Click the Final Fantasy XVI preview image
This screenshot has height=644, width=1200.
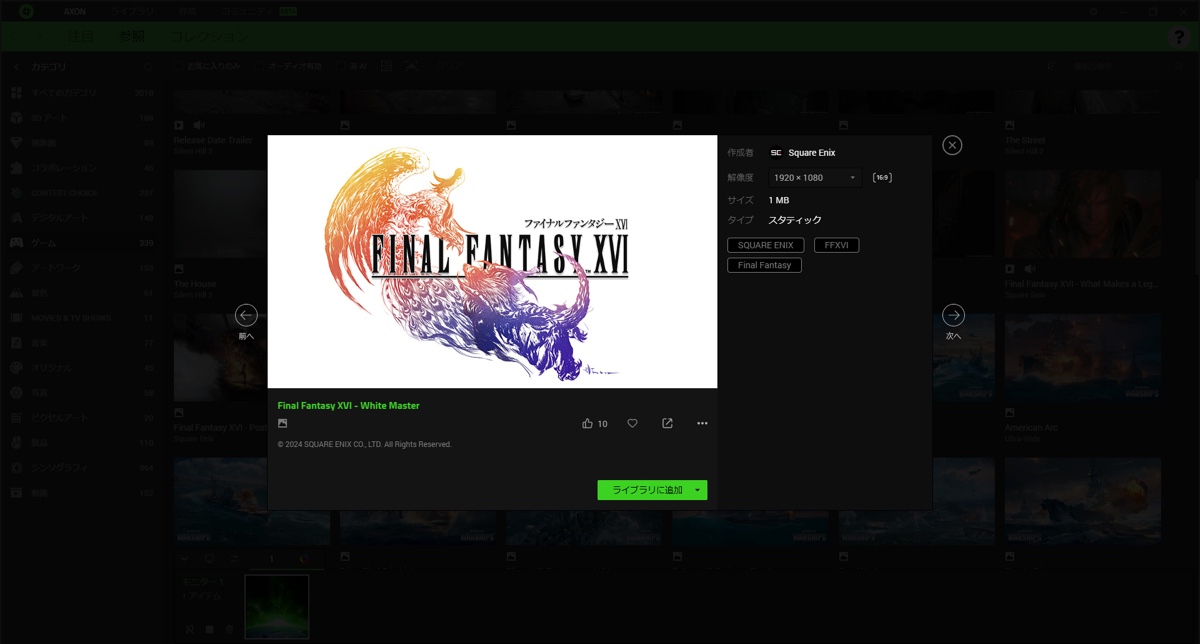point(492,261)
